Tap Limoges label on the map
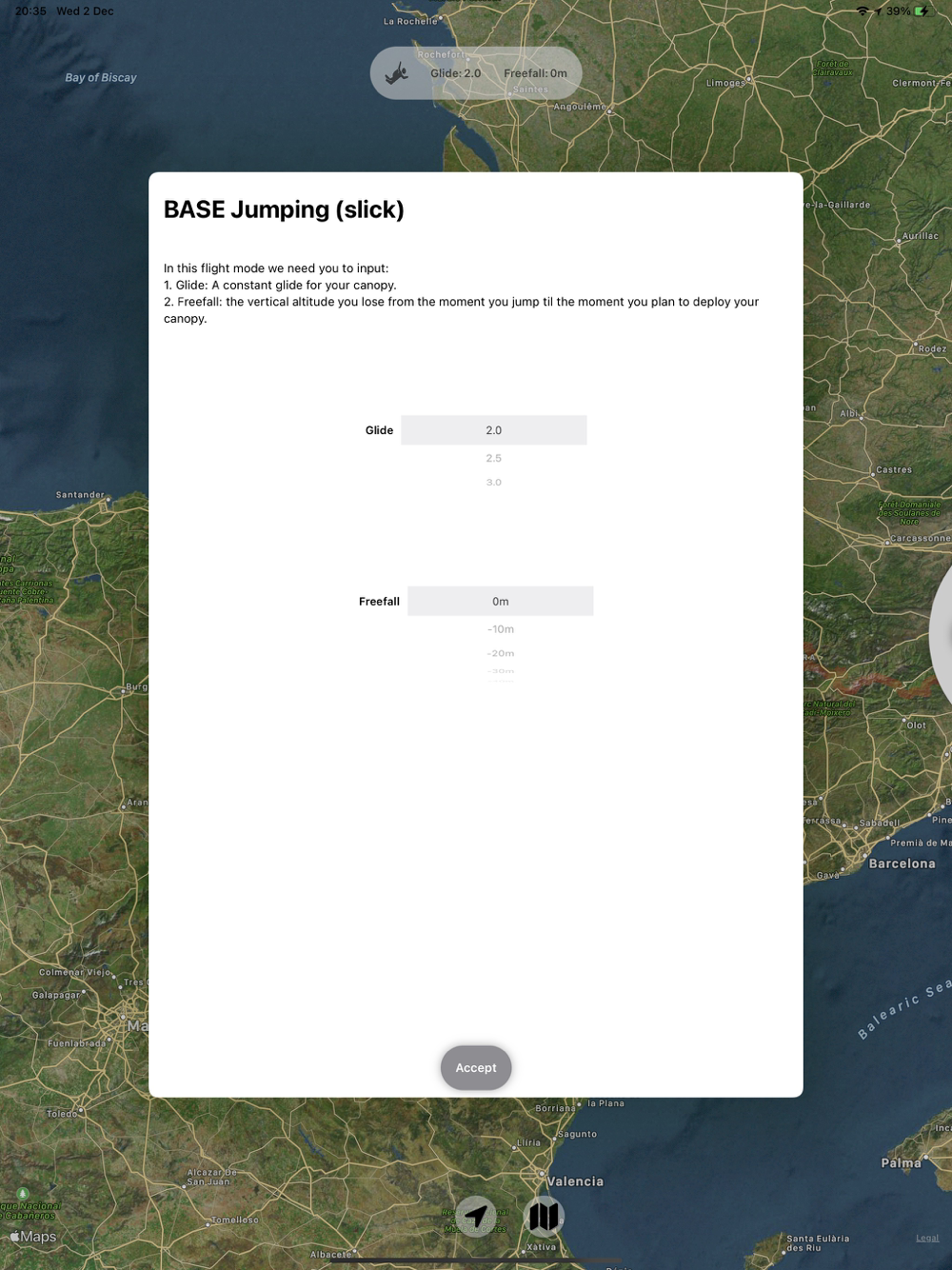952x1270 pixels. click(725, 83)
